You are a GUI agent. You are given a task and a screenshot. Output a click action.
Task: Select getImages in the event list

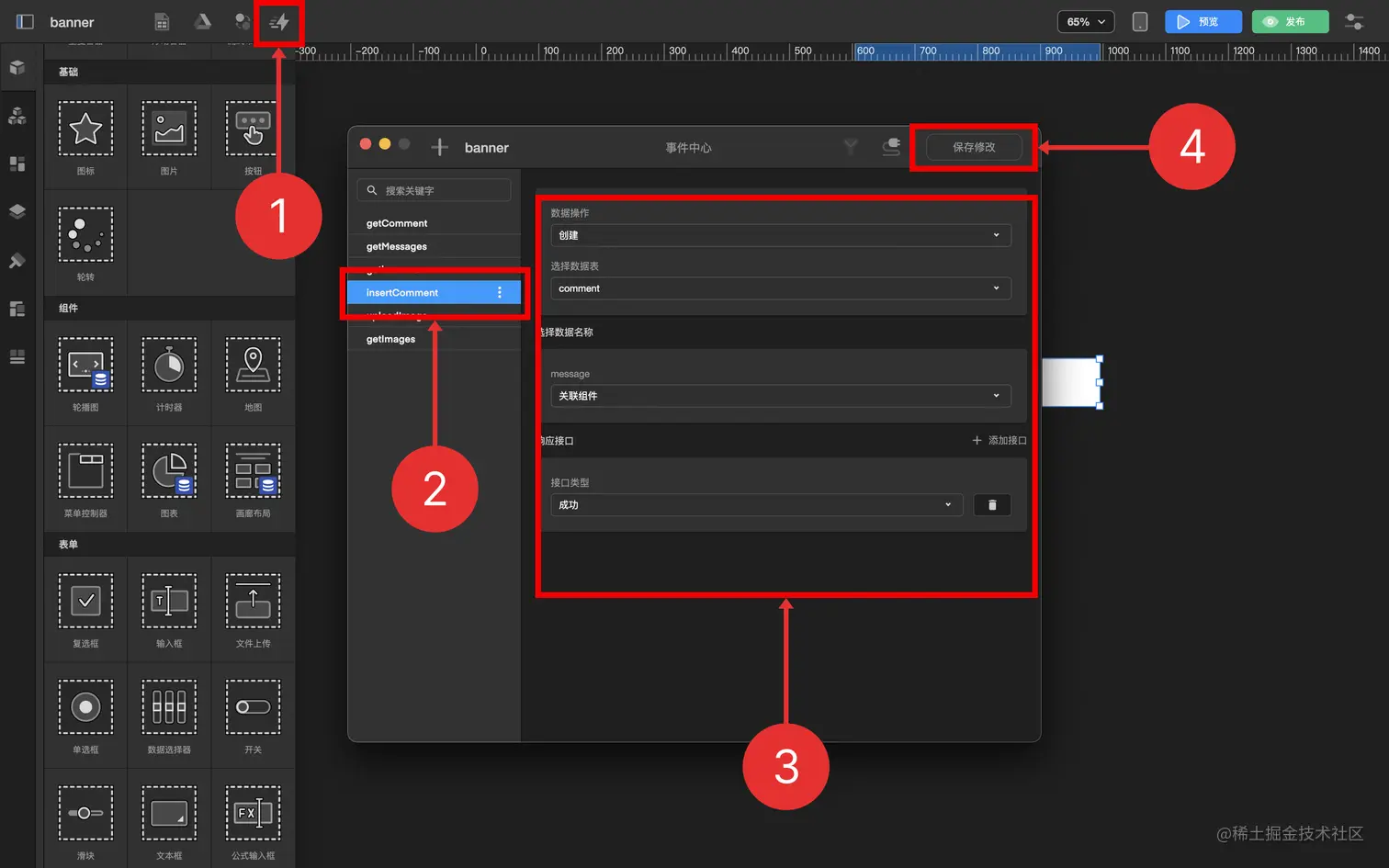tap(435, 339)
